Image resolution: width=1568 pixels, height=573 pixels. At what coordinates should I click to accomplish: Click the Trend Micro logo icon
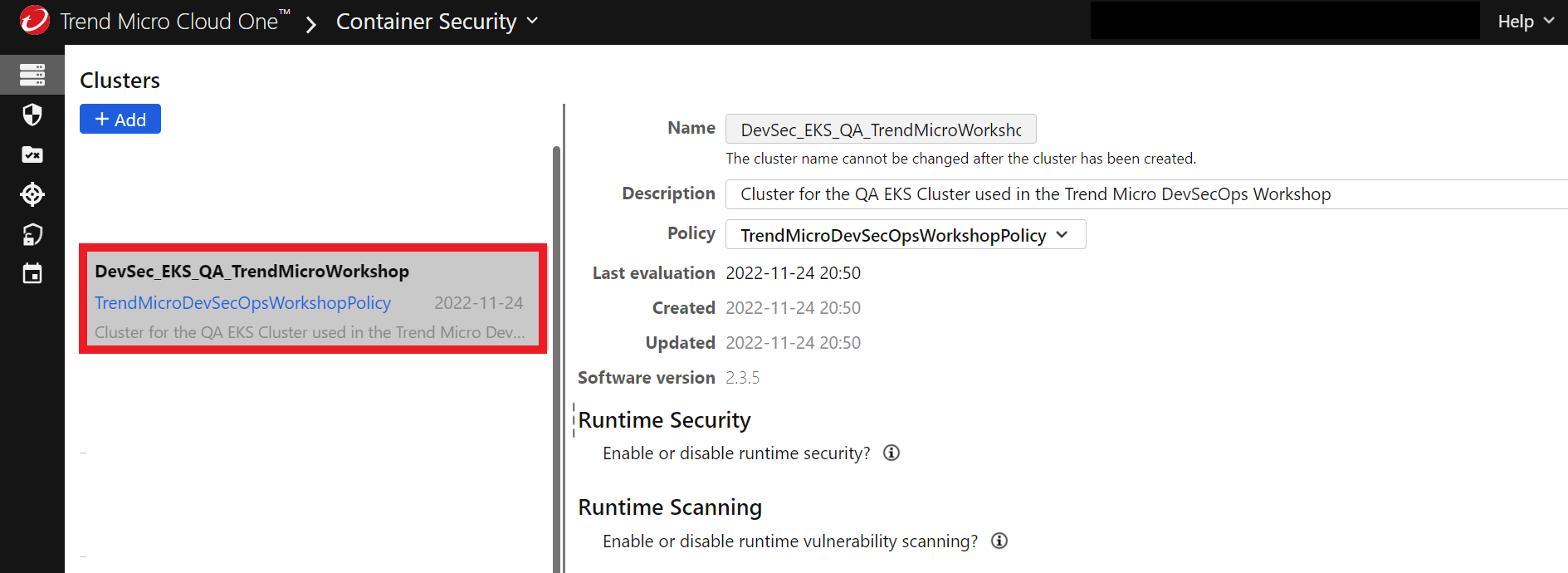coord(35,20)
